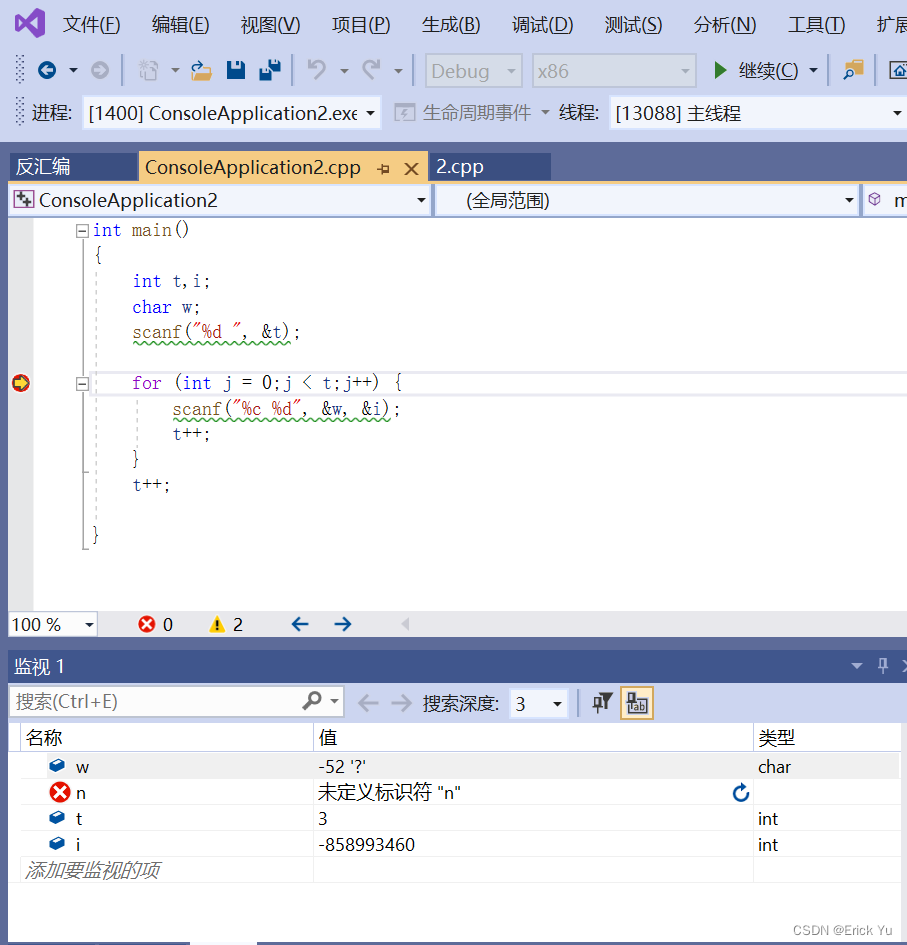Open the 工具(T) menu

point(817,25)
